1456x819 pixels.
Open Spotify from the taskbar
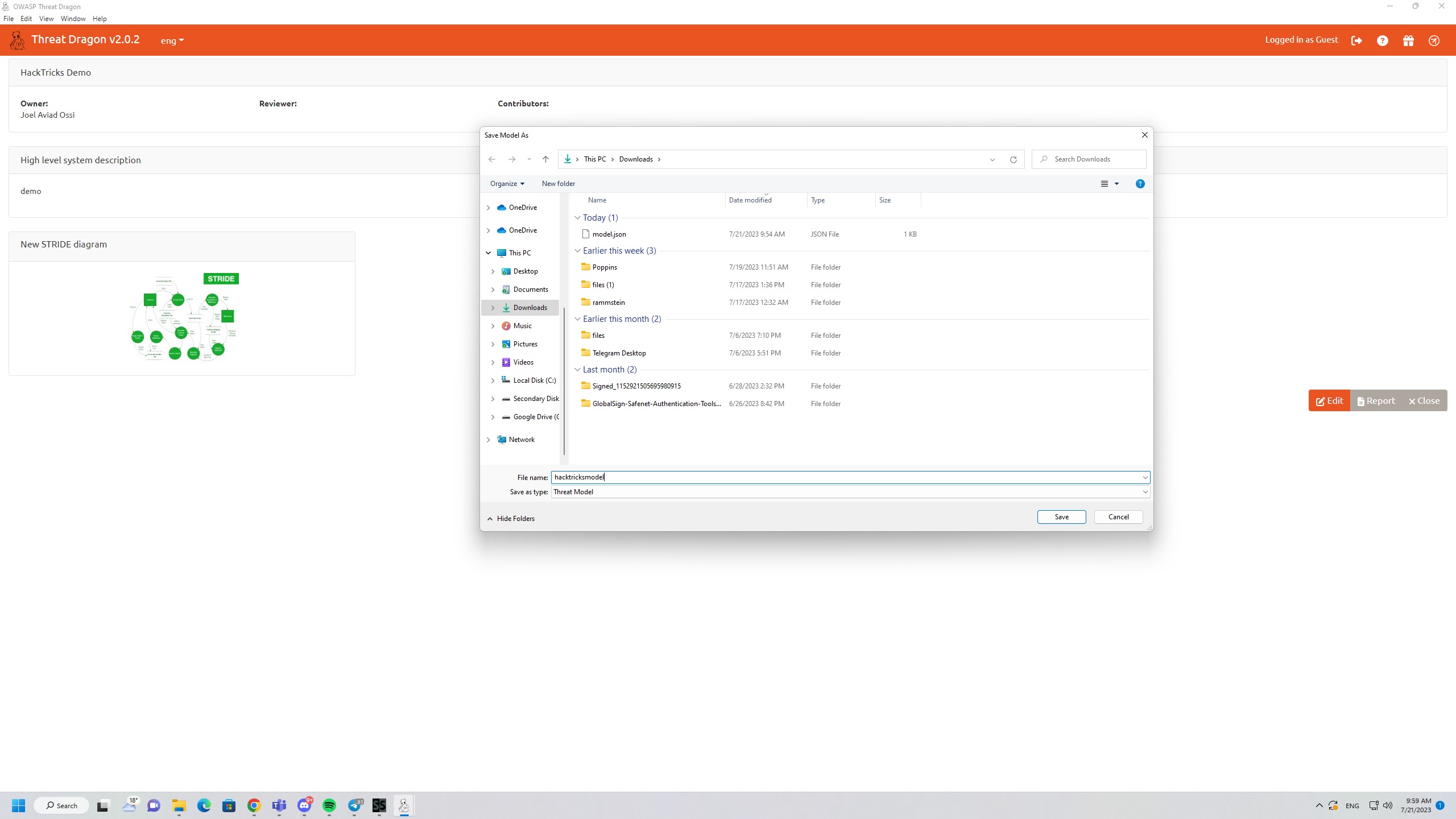click(x=329, y=805)
